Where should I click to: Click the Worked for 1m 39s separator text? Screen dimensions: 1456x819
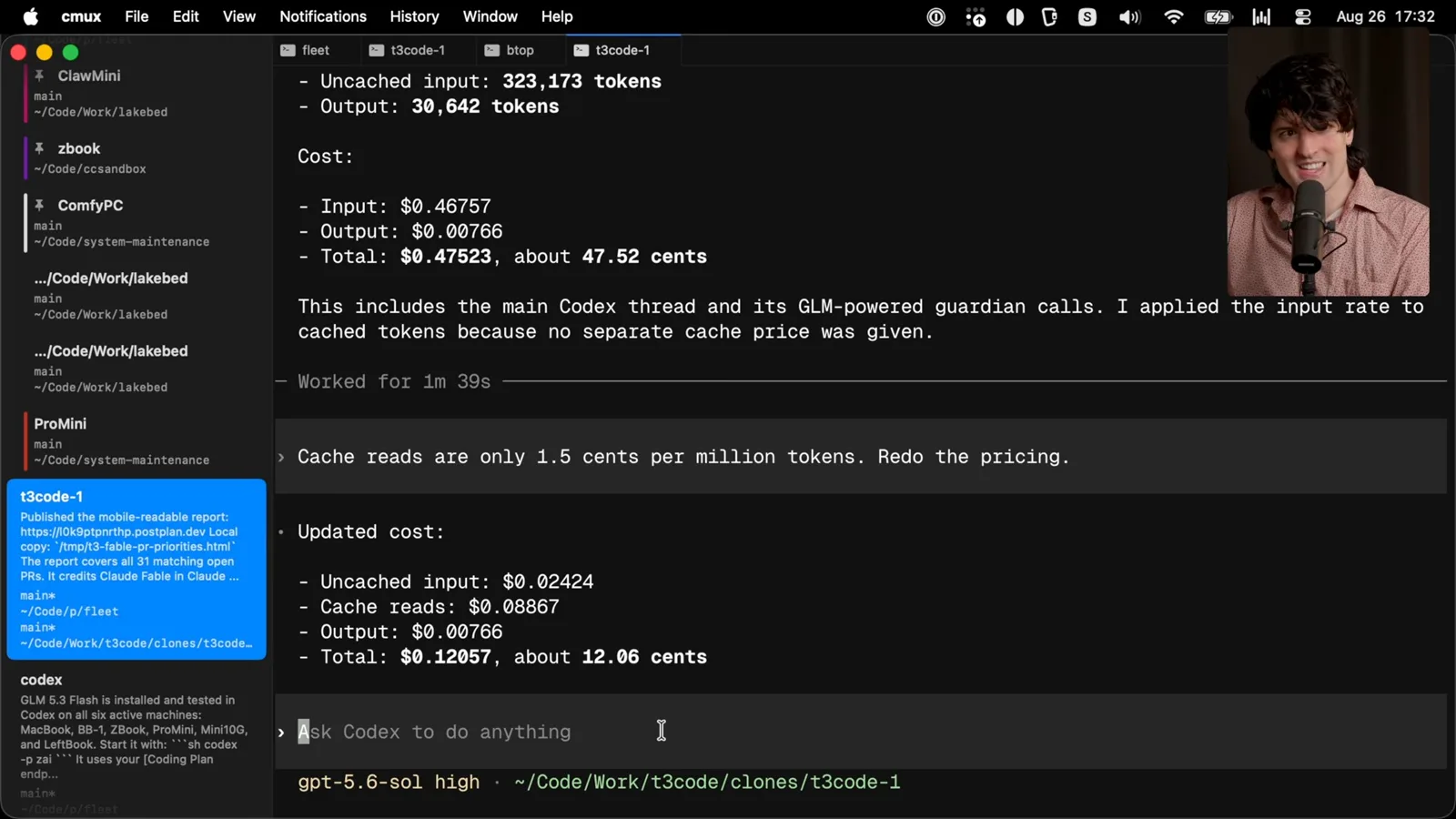pyautogui.click(x=394, y=381)
